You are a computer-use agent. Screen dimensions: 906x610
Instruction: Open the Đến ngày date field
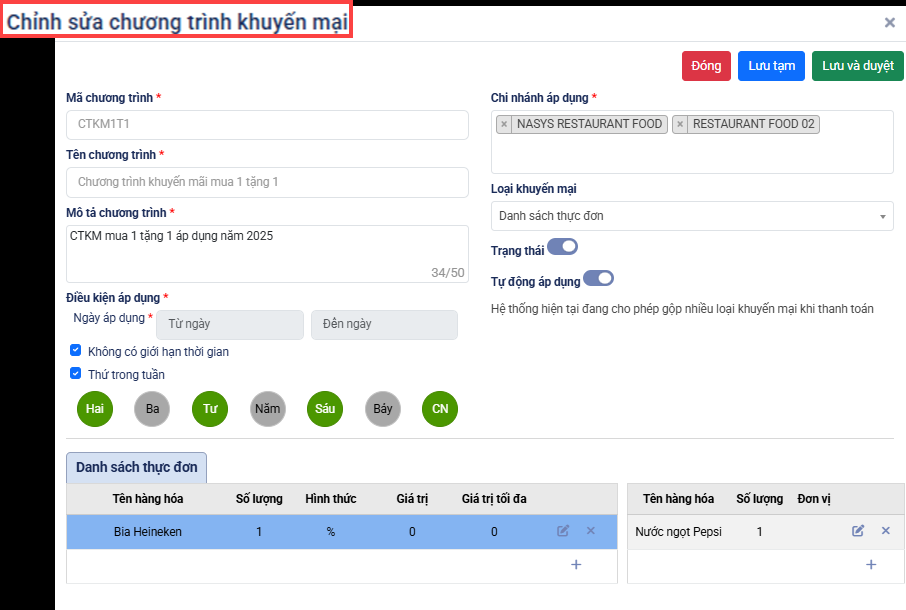coord(384,325)
